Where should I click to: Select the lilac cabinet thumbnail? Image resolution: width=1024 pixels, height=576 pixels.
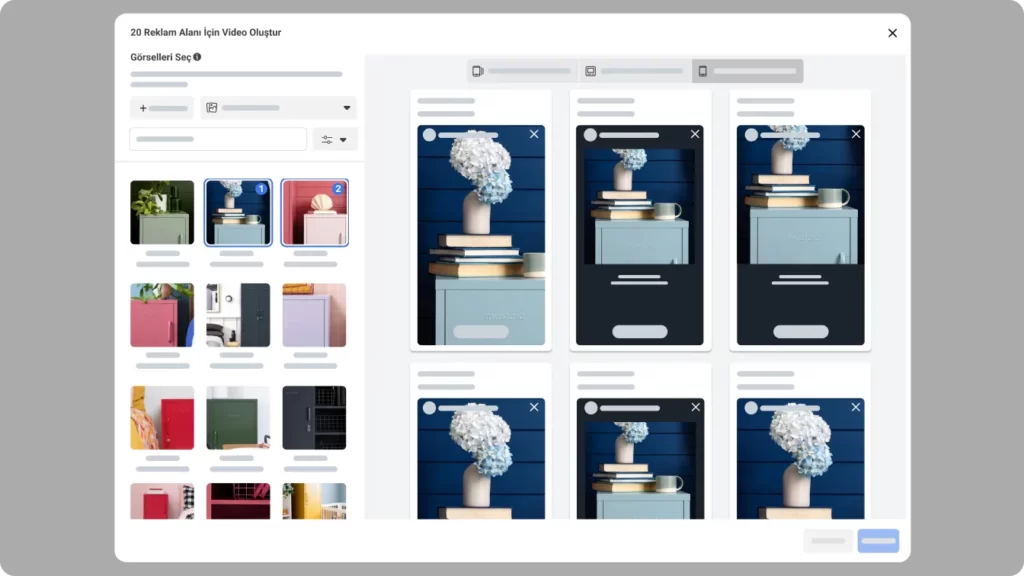point(314,315)
